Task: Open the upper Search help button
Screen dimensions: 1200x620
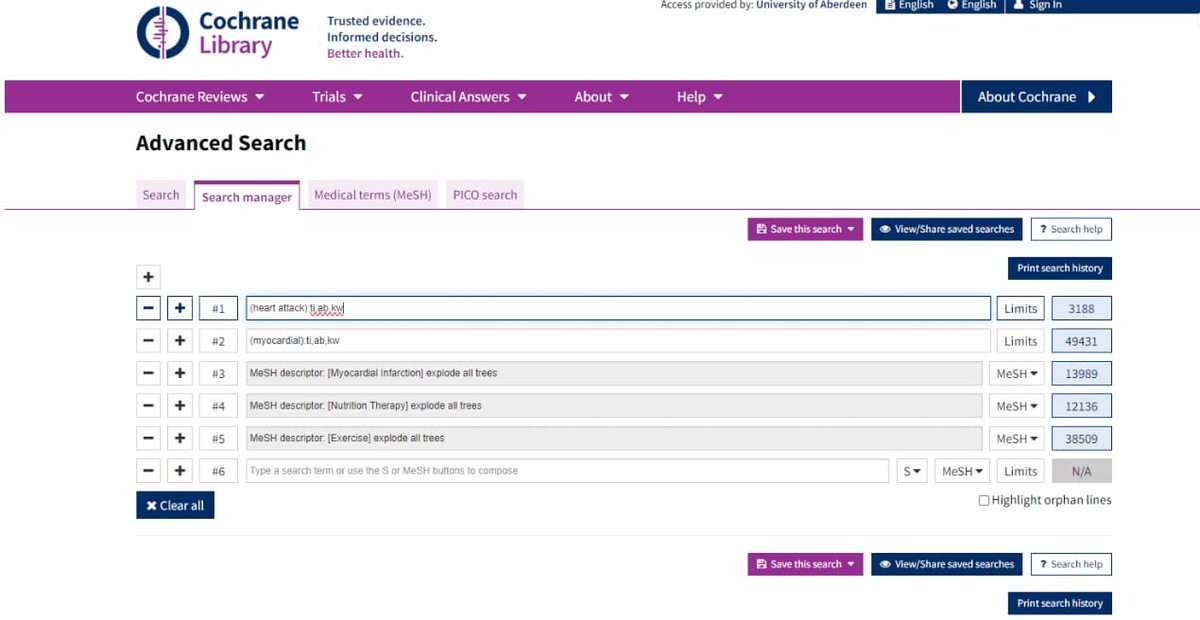Action: point(1071,229)
